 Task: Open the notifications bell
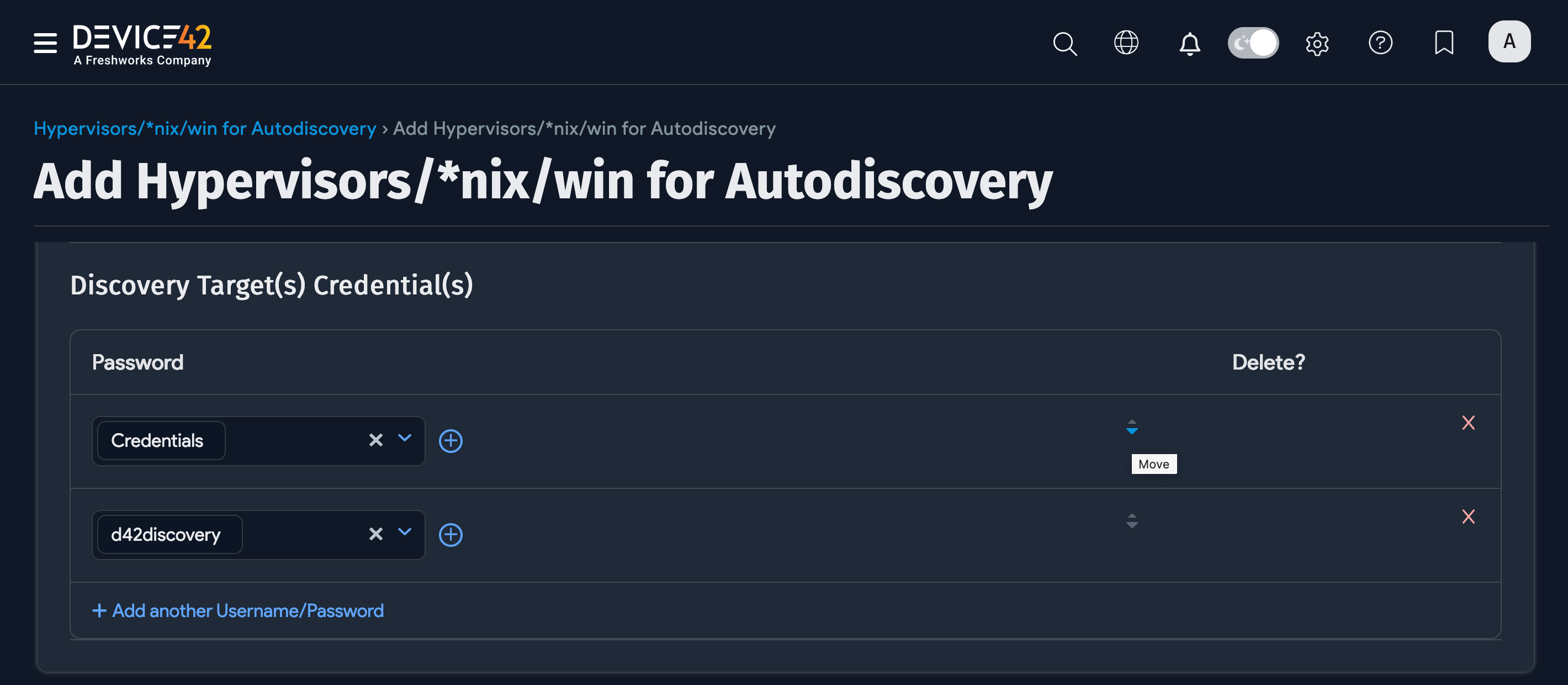tap(1189, 43)
